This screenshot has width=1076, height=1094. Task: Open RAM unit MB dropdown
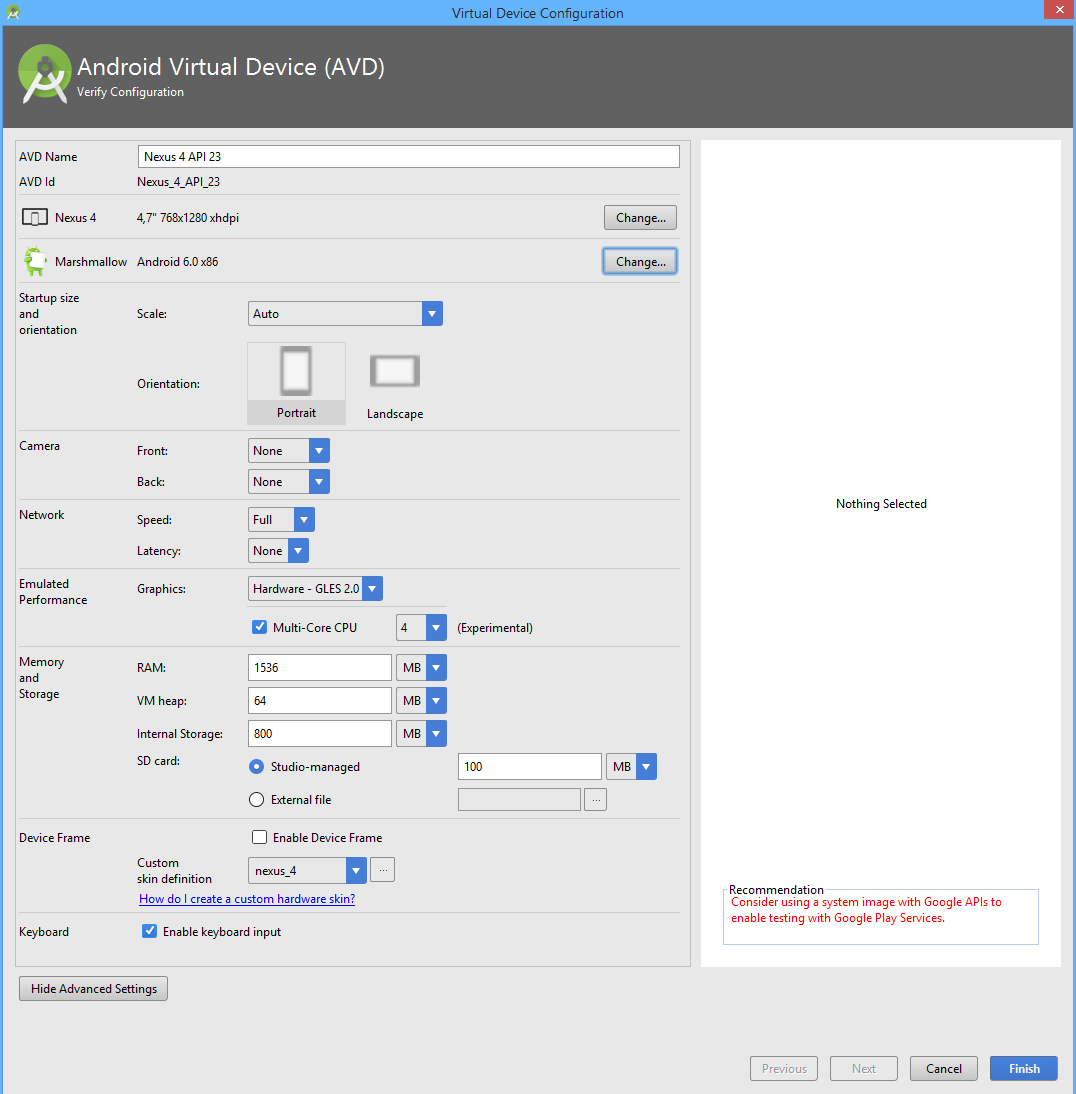[x=421, y=668]
